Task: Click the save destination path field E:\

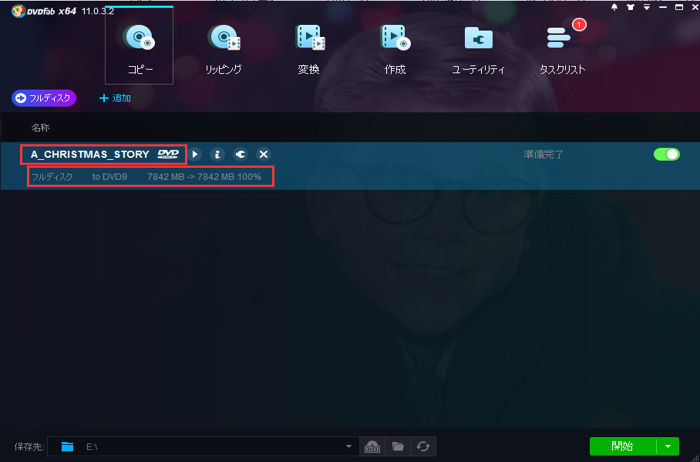Action: pos(201,446)
